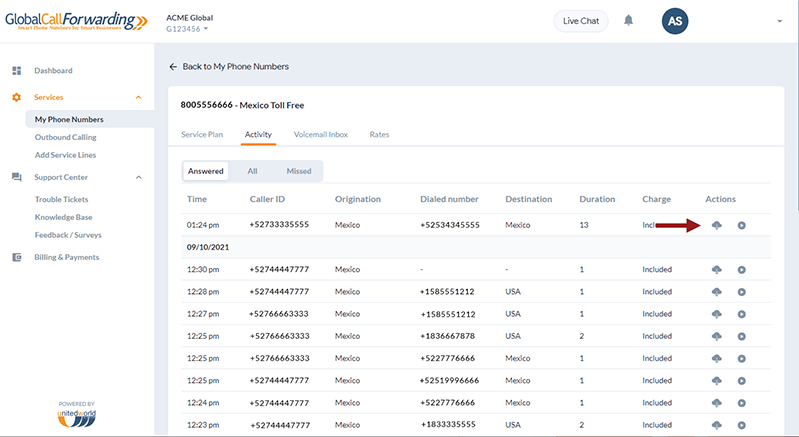799x437 pixels.
Task: Open Live Chat
Action: pos(581,21)
